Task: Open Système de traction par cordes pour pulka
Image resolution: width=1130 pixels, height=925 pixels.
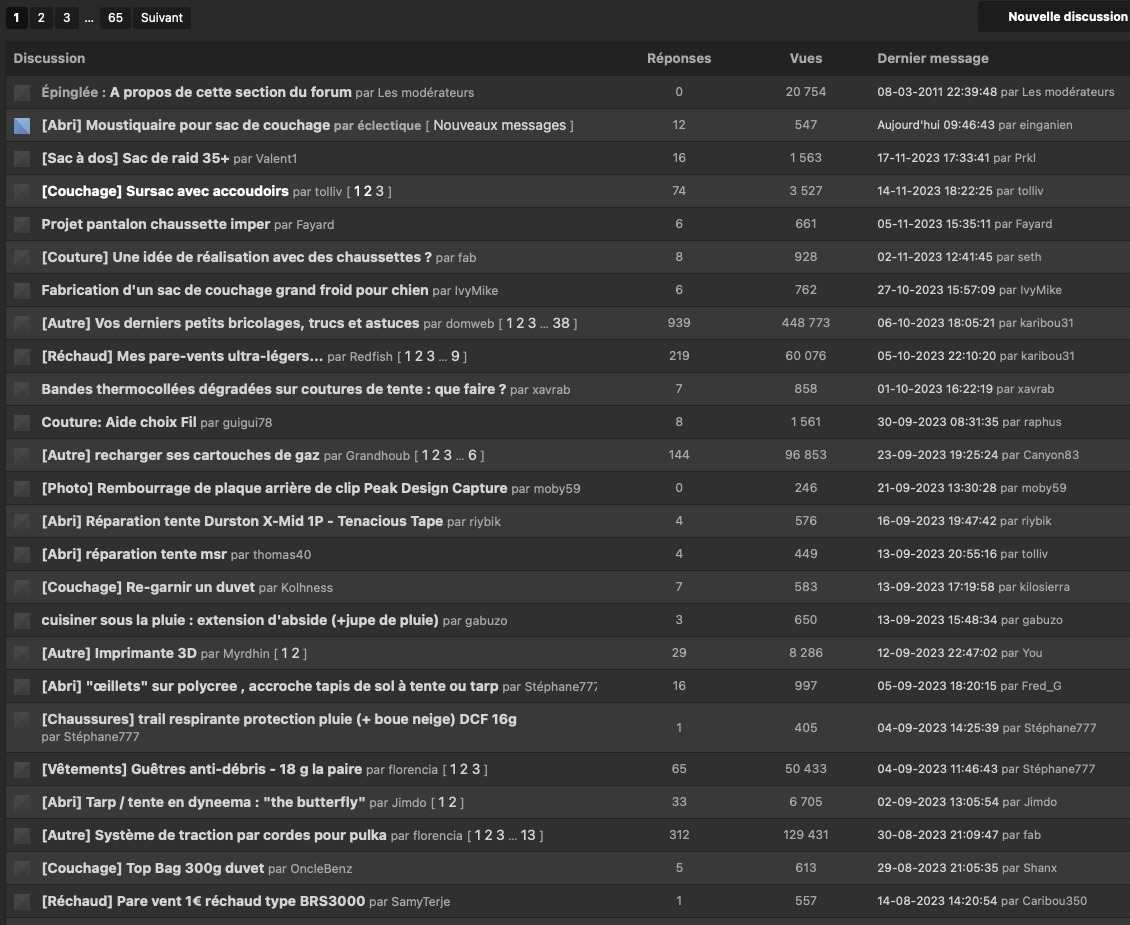Action: (214, 836)
